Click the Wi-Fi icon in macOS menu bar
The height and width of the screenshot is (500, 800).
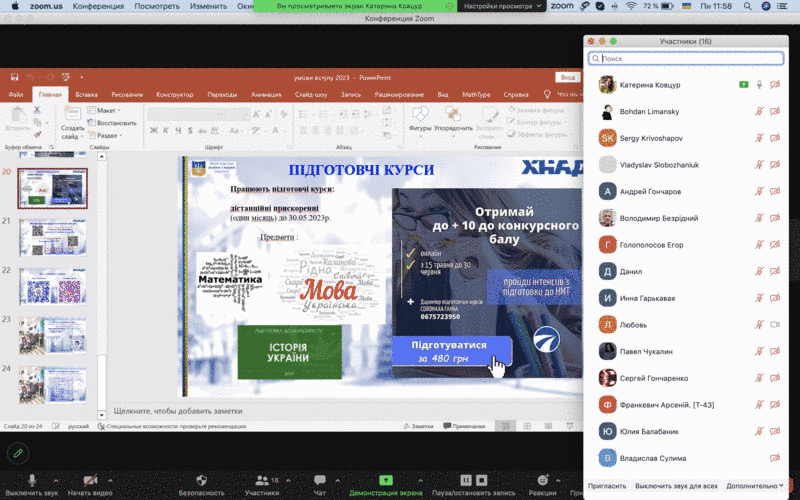[x=631, y=6]
